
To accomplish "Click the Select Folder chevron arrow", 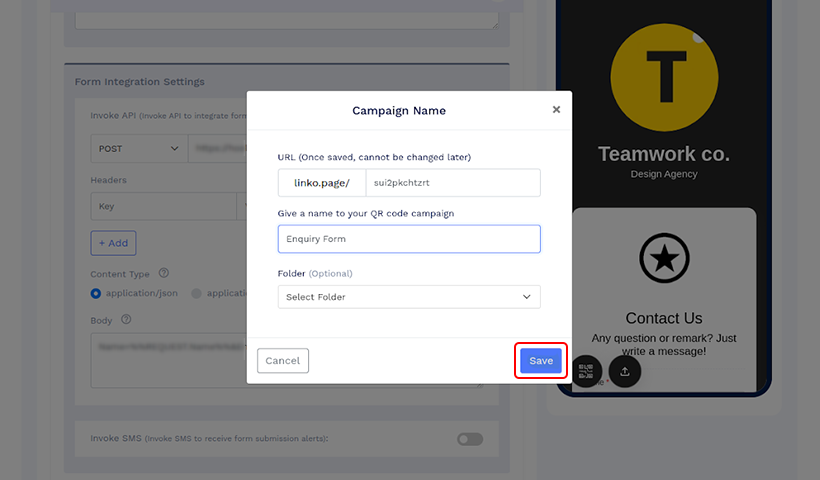I will (x=527, y=297).
